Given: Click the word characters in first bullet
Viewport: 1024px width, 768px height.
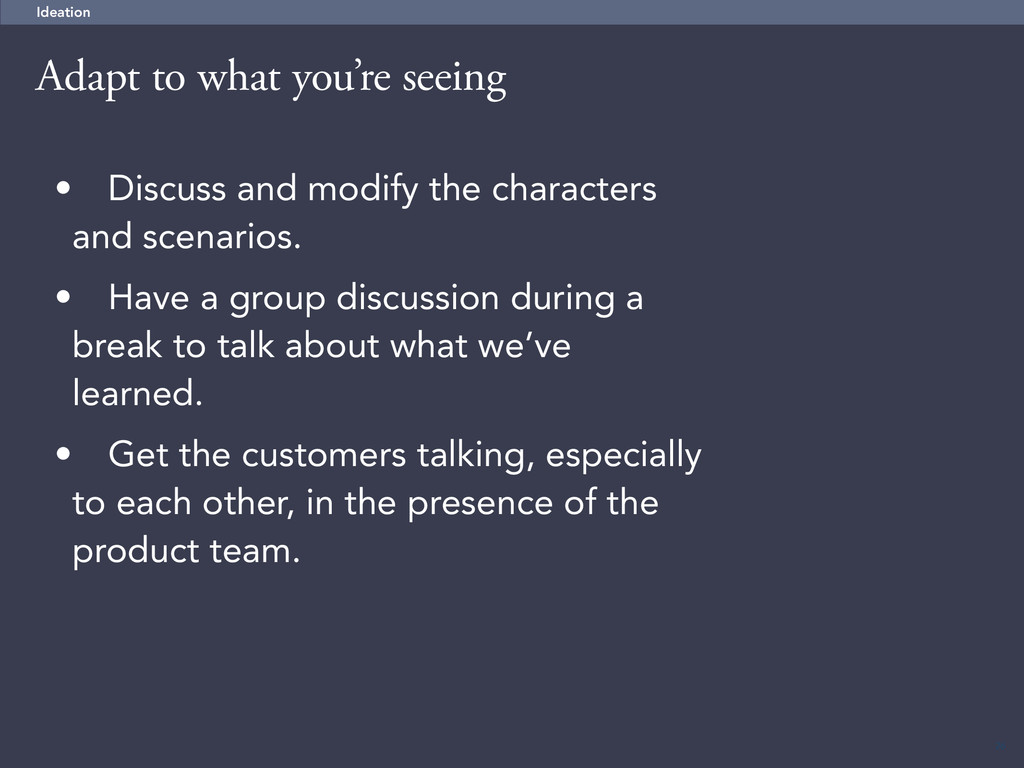Looking at the screenshot, I should pyautogui.click(x=574, y=189).
